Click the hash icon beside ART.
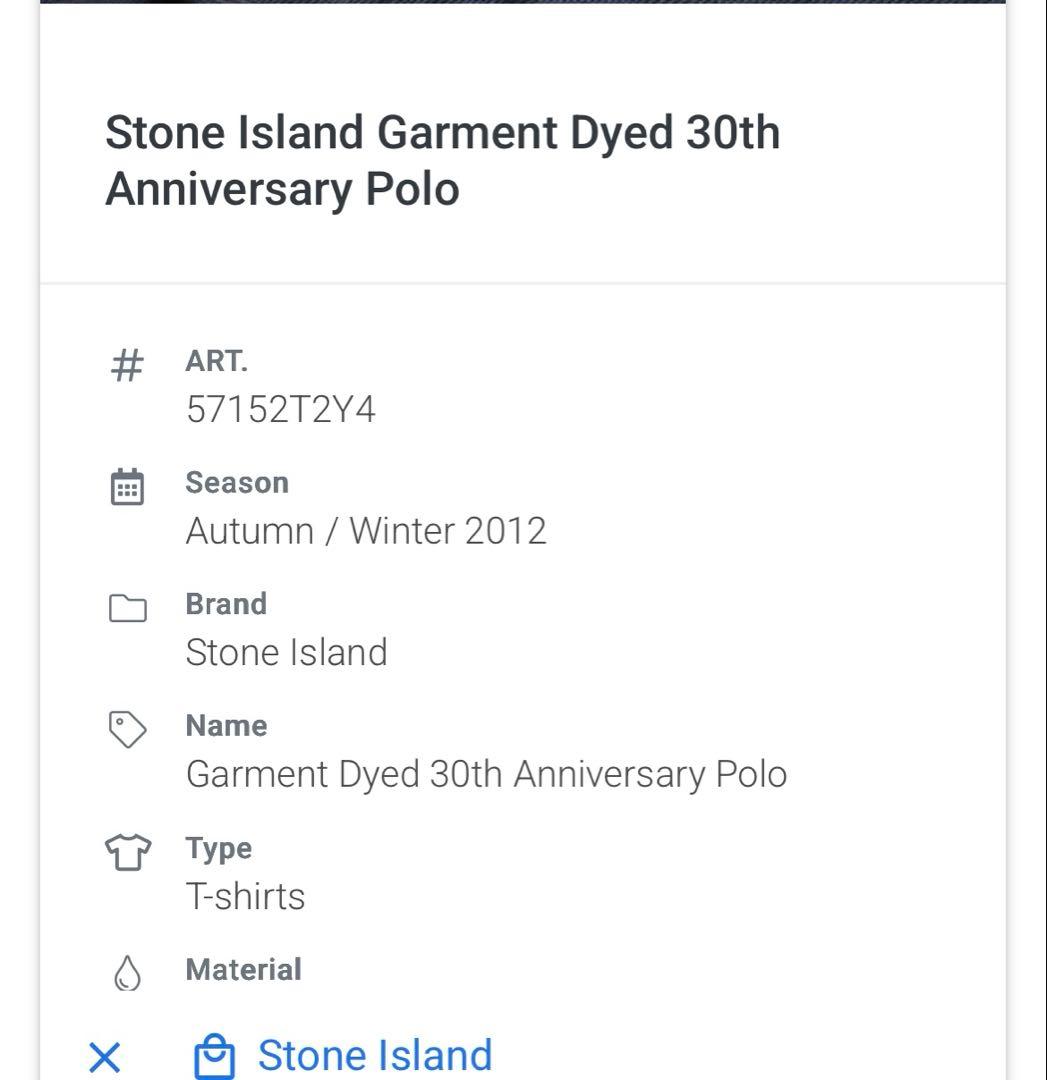The image size is (1047, 1080). pyautogui.click(x=127, y=365)
